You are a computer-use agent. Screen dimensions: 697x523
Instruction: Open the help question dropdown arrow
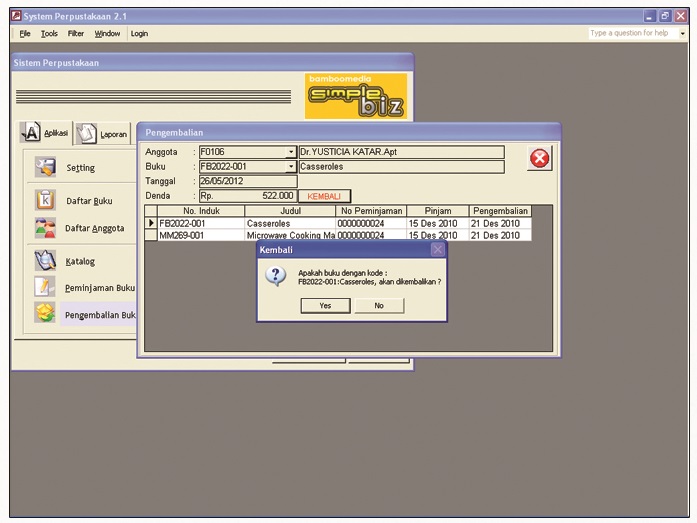(x=682, y=33)
